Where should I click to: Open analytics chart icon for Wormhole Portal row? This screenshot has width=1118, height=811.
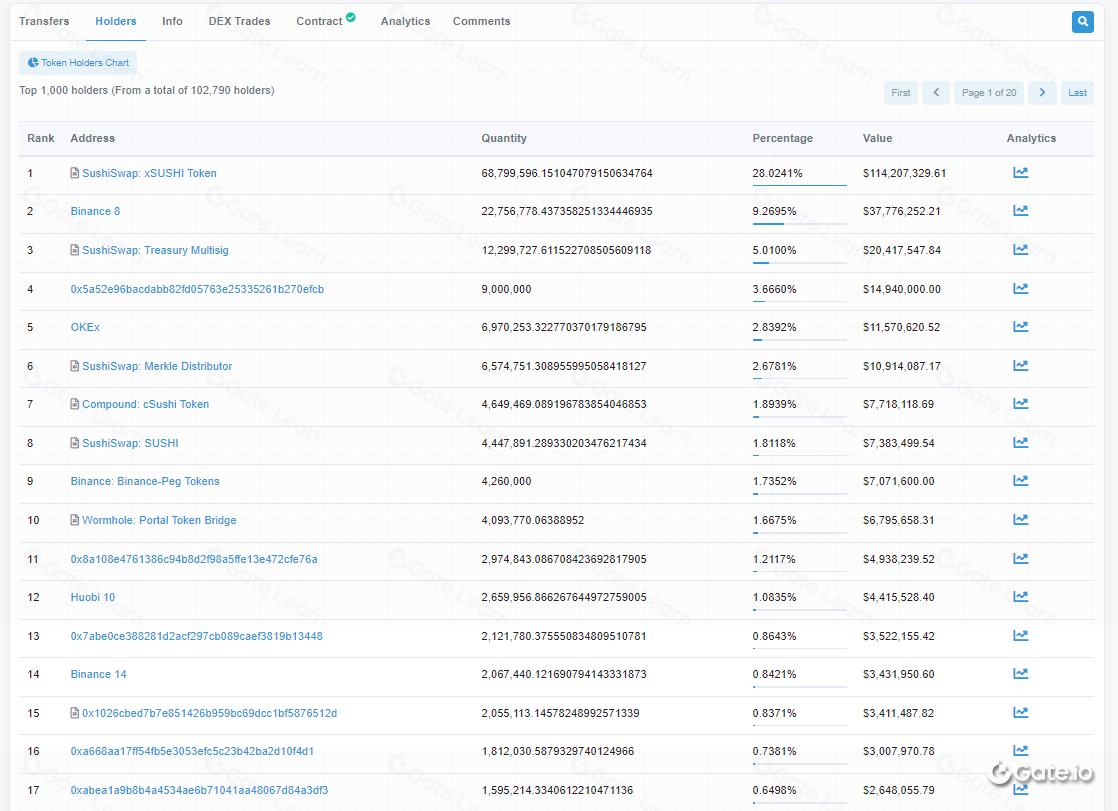tap(1020, 520)
